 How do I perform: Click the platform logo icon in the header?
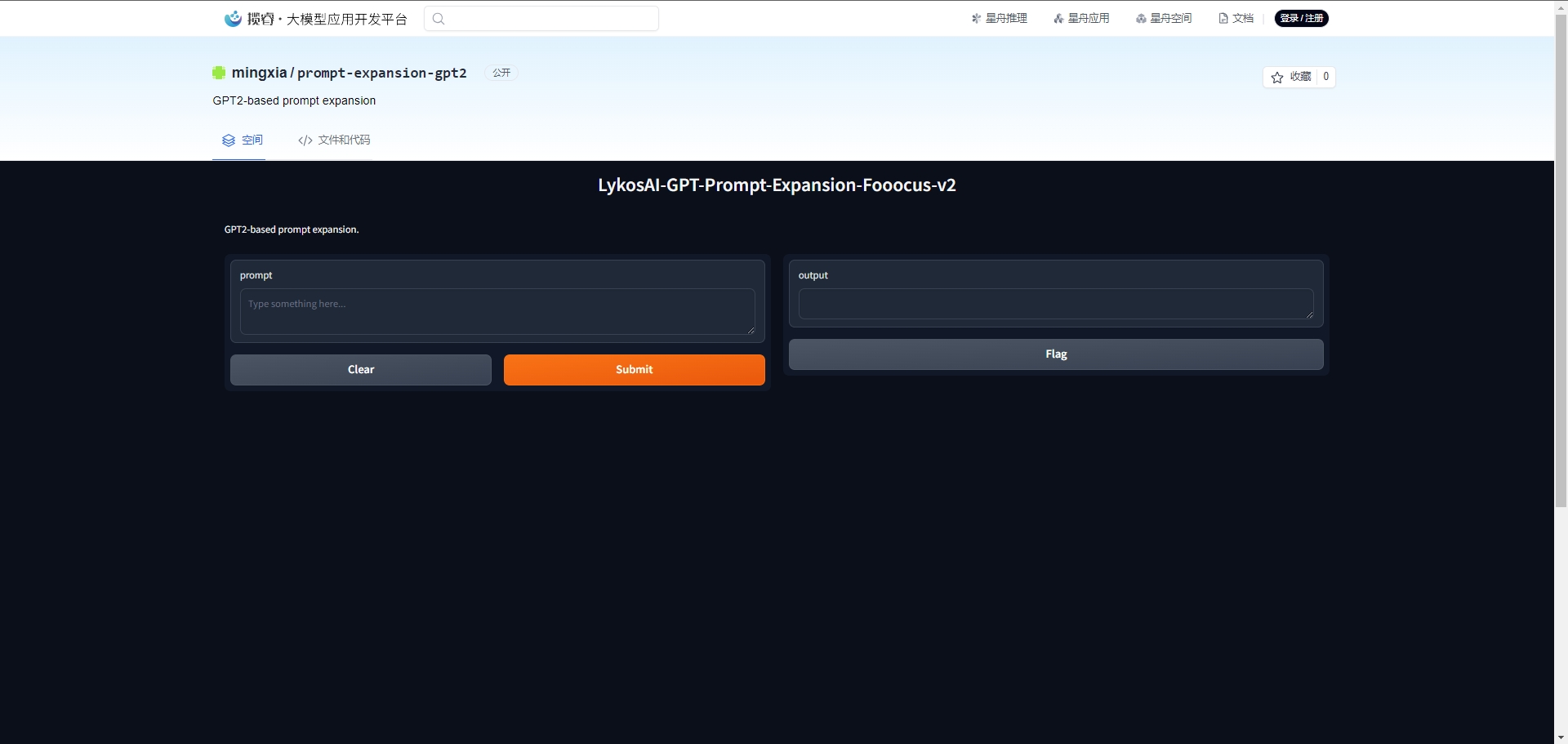tap(233, 18)
